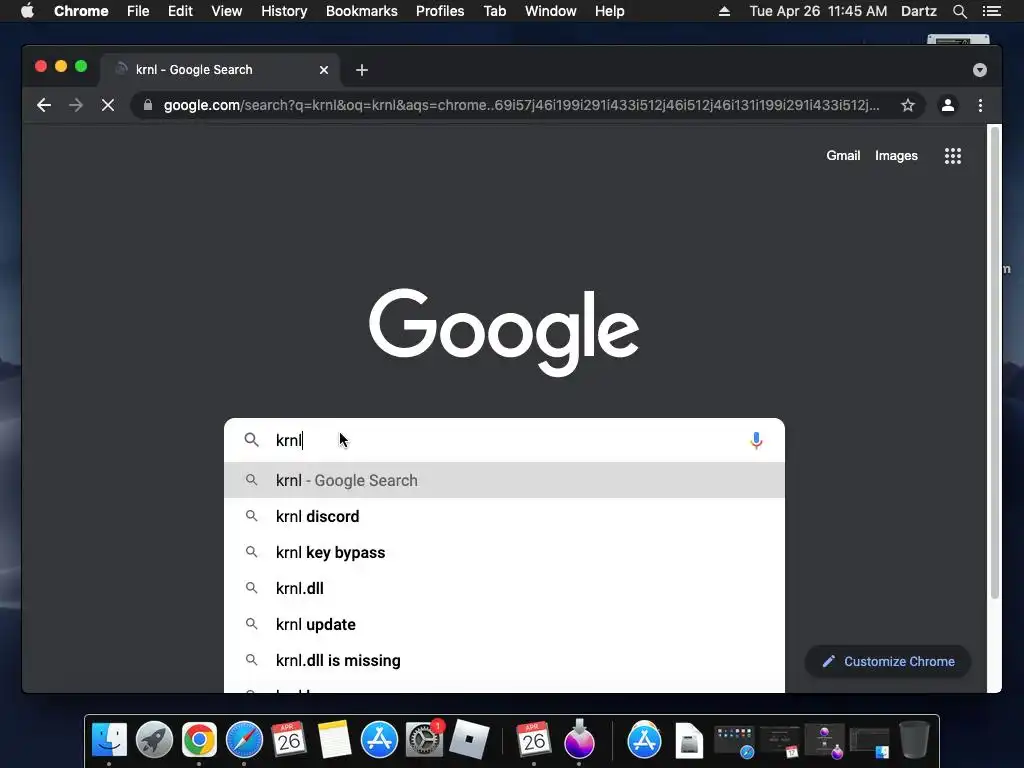Viewport: 1024px width, 768px height.
Task: Open the tab search dropdown arrow
Action: (x=980, y=70)
